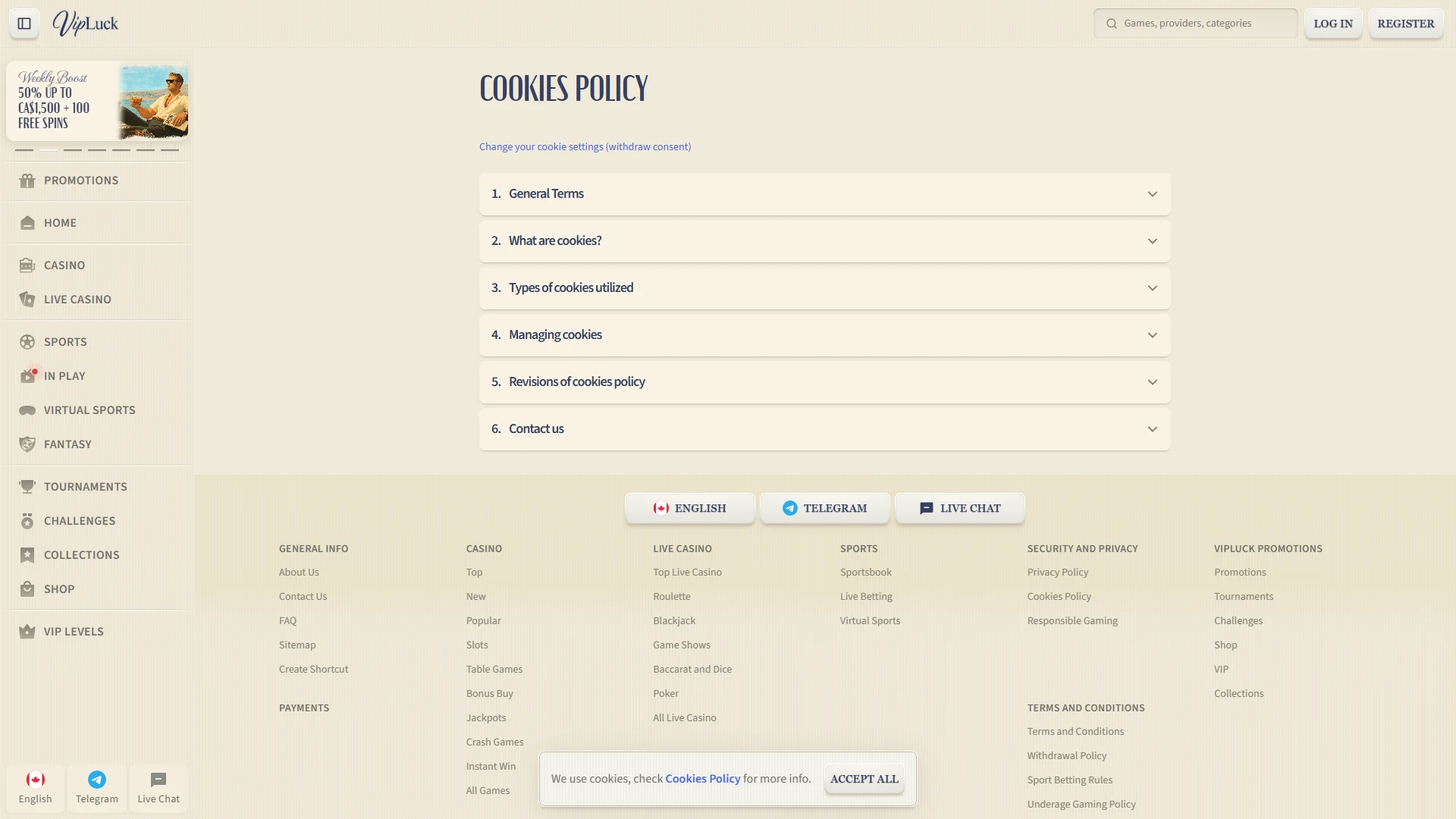This screenshot has width=1456, height=819.
Task: Expand the Contact us section
Action: click(x=824, y=429)
